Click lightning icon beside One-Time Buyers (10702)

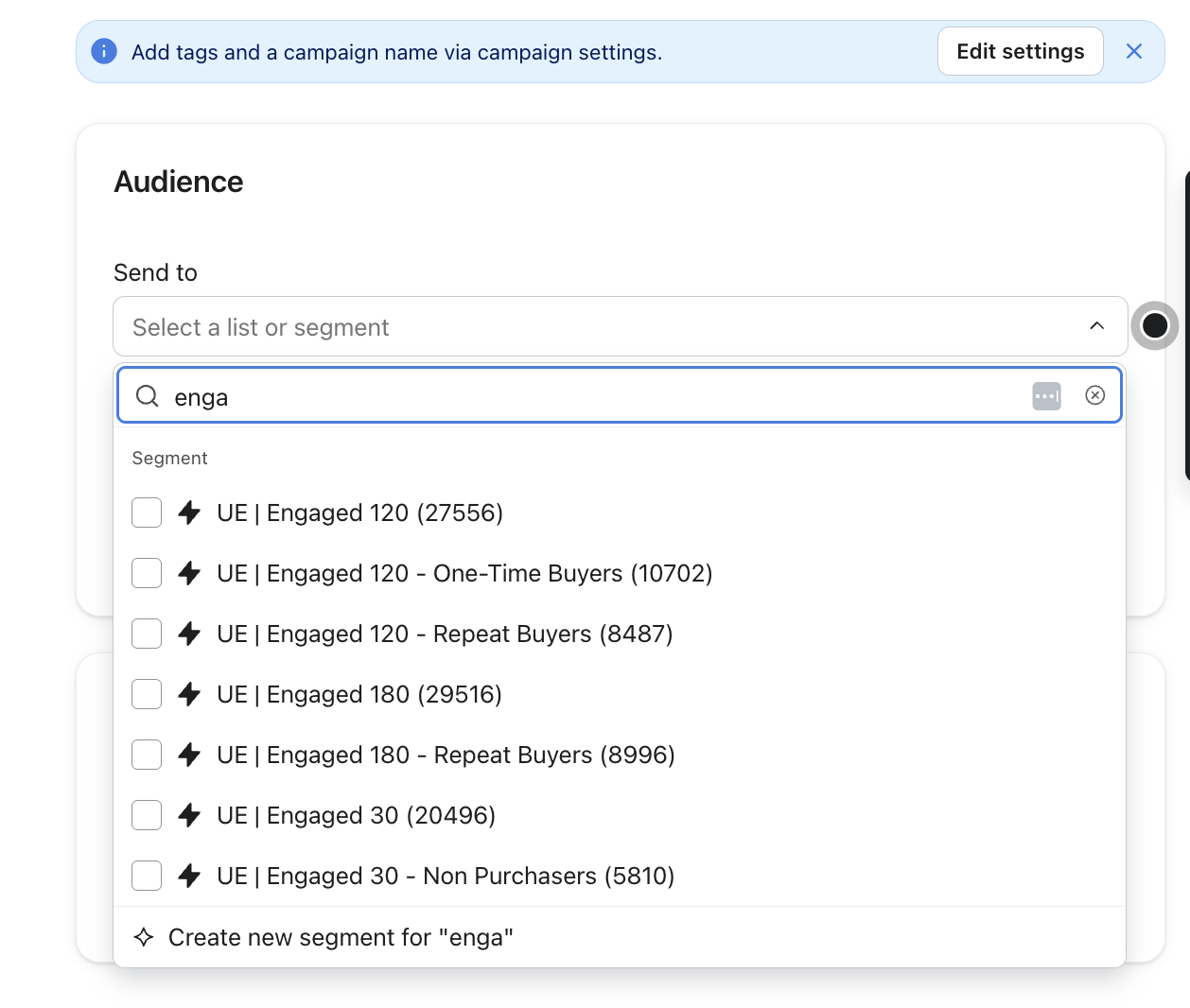click(189, 573)
